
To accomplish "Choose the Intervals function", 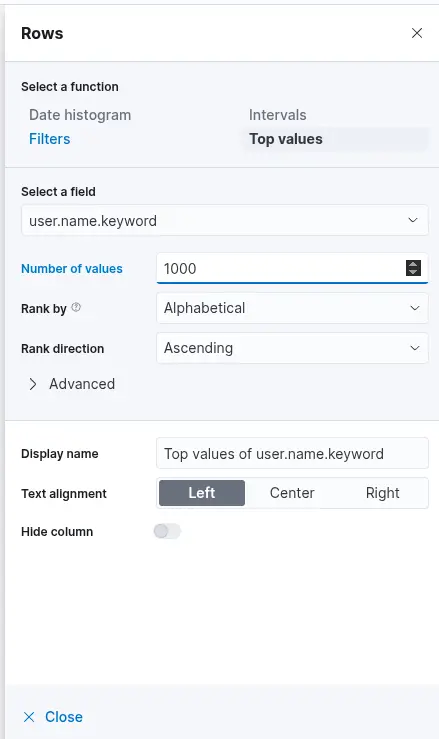I will click(278, 115).
